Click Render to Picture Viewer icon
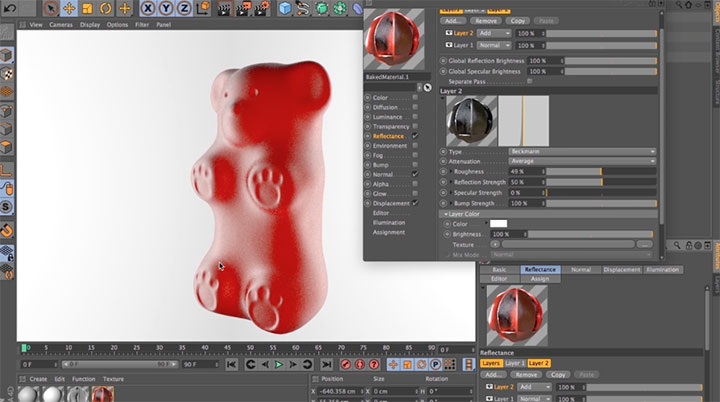The width and height of the screenshot is (720, 402). point(242,8)
